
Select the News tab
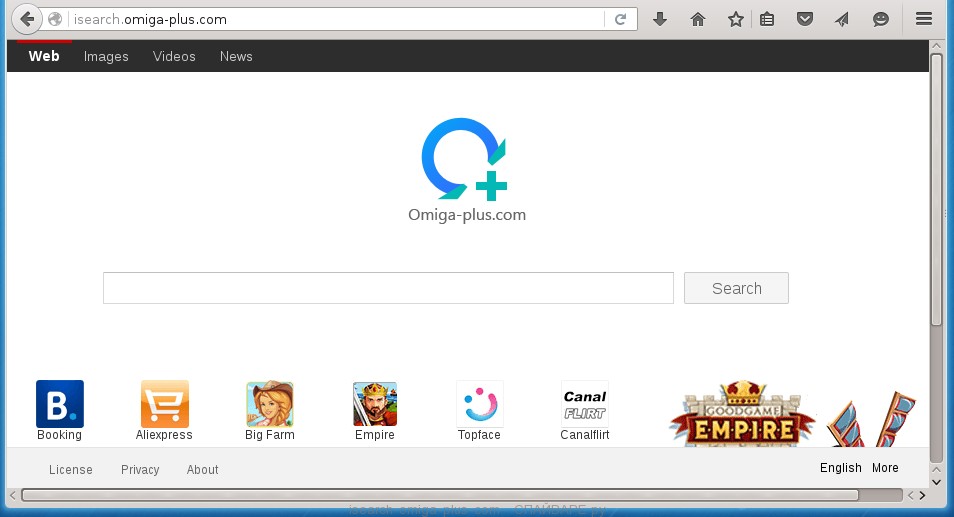(236, 56)
